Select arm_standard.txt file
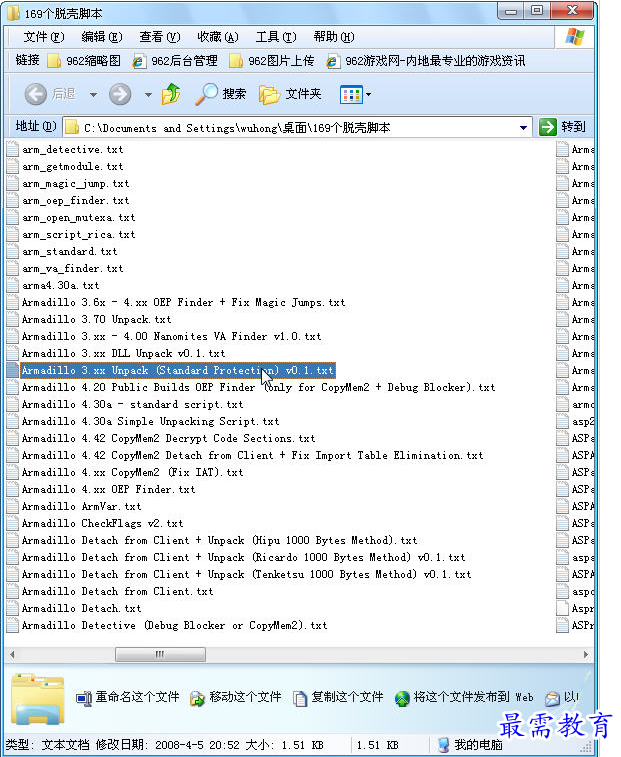621x757 pixels. [x=70, y=252]
